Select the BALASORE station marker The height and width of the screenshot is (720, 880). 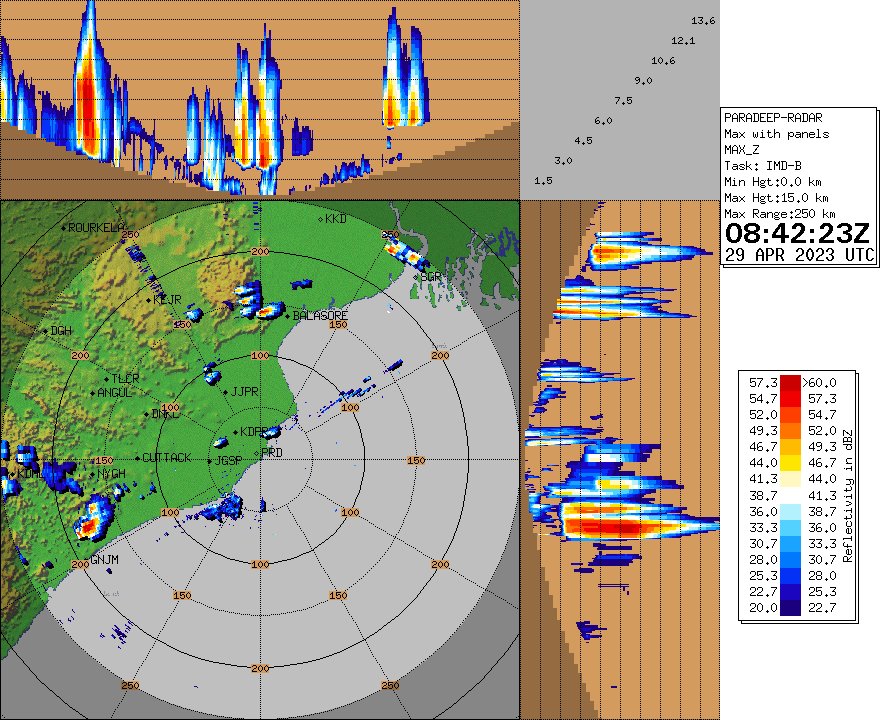(x=287, y=316)
